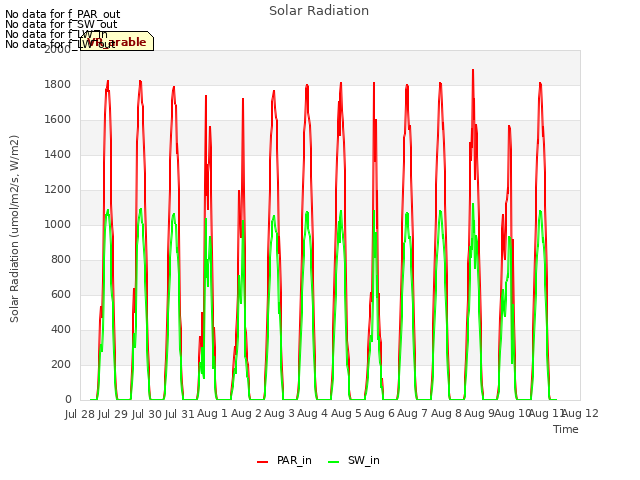The image size is (640, 480).
Task: Click the Aug 2 x-axis label
Action: 246,413
